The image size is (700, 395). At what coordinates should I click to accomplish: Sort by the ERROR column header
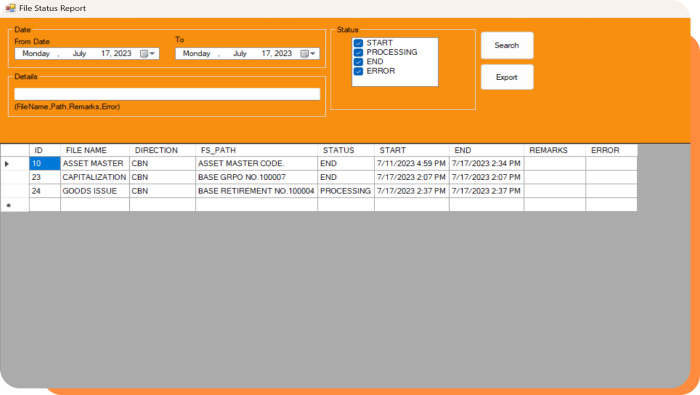(x=611, y=150)
